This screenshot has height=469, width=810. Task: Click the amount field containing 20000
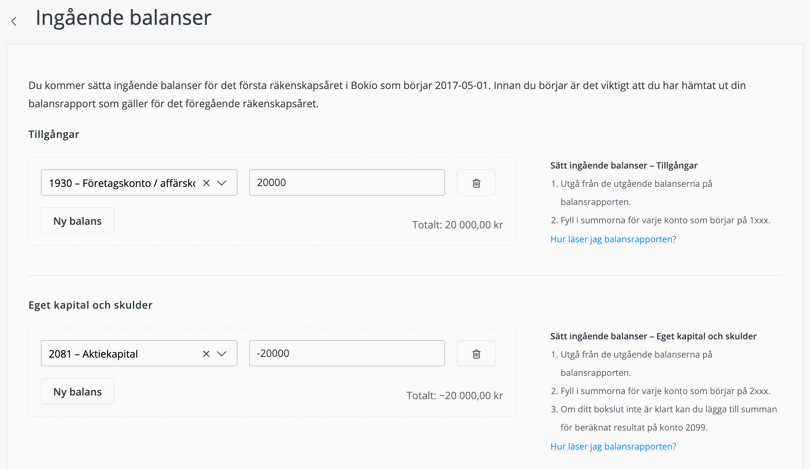(346, 183)
